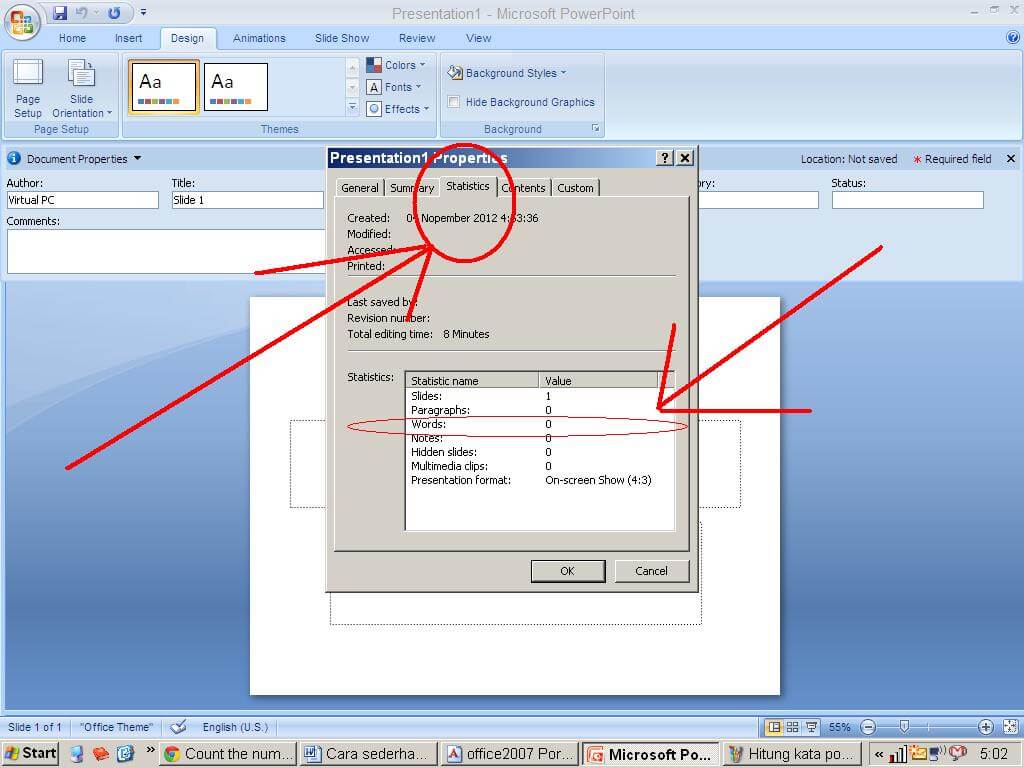This screenshot has width=1024, height=768.
Task: Switch to the View ribbon tab
Action: pyautogui.click(x=479, y=38)
